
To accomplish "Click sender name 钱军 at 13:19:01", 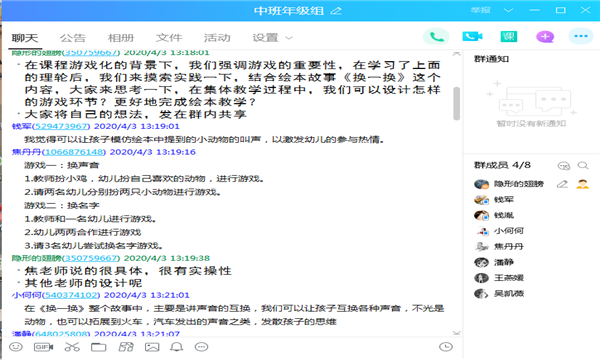I will [x=21, y=126].
